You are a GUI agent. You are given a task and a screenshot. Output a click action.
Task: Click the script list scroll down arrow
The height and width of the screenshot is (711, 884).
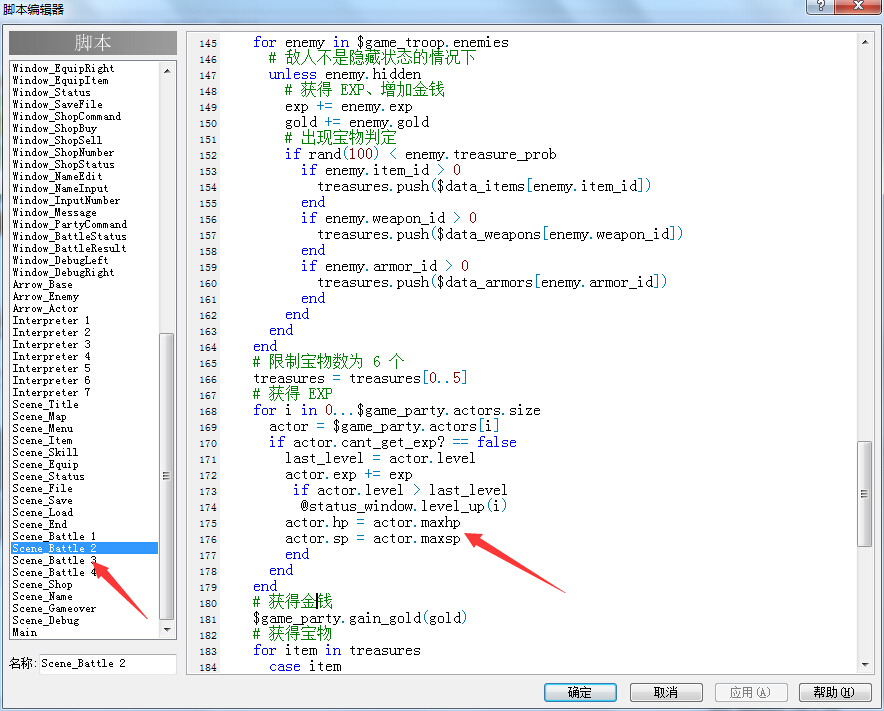[x=167, y=630]
